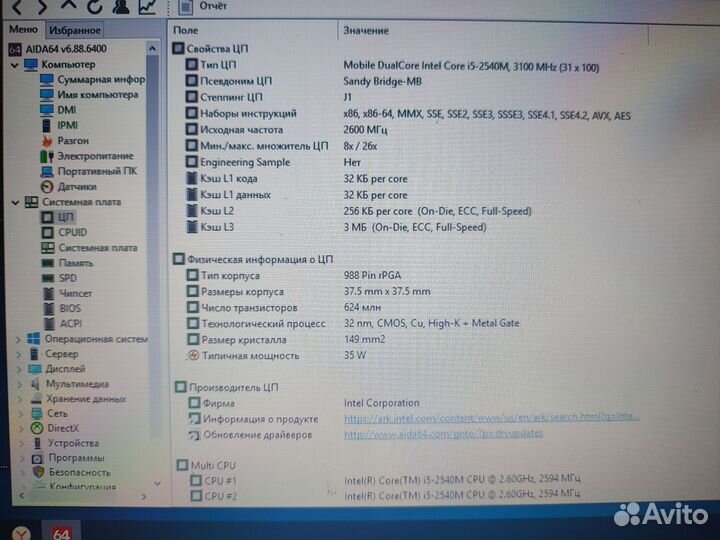This screenshot has height=540, width=720.
Task: Select the Программы tree item
Action: (69, 458)
